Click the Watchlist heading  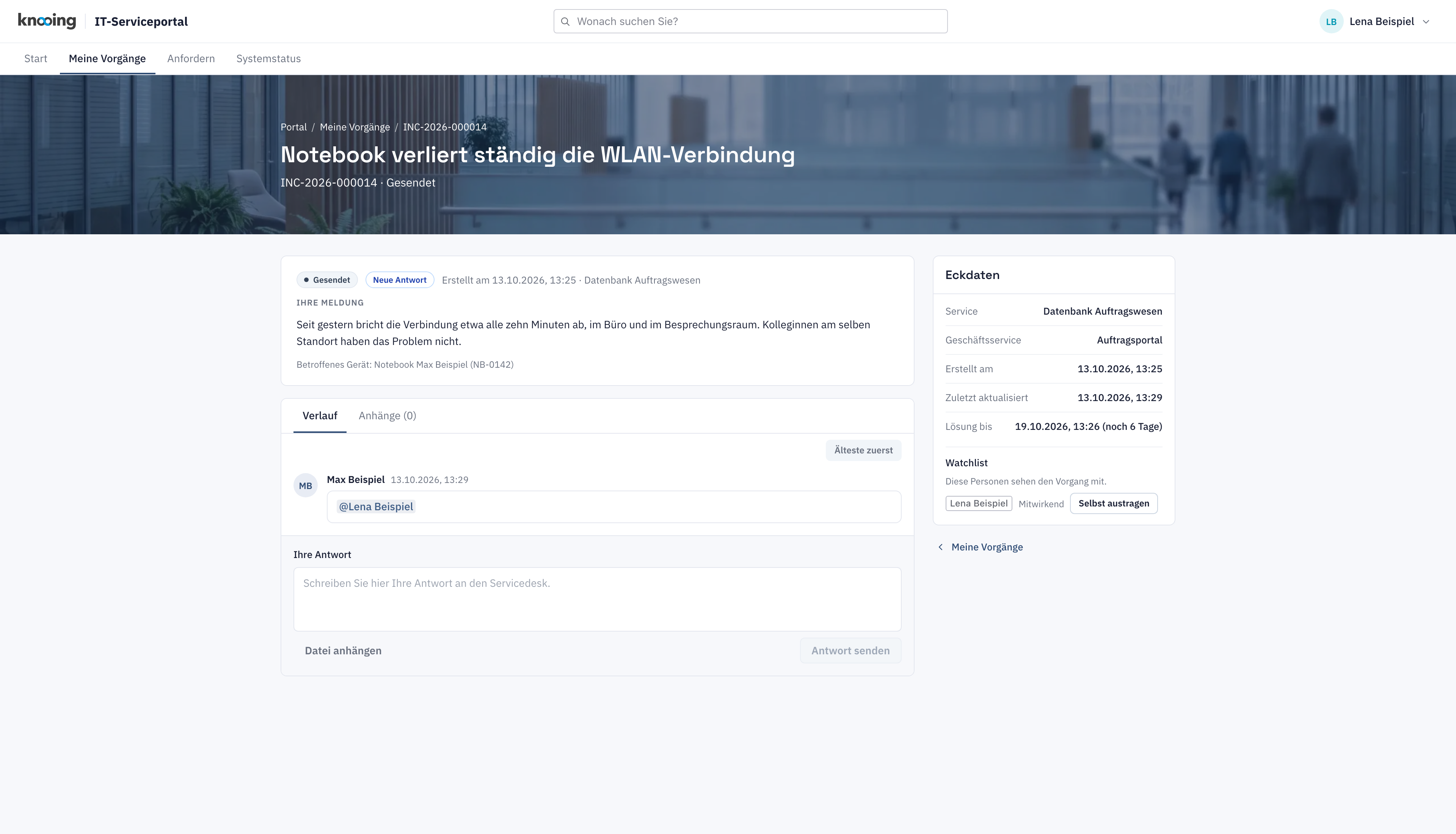[966, 463]
